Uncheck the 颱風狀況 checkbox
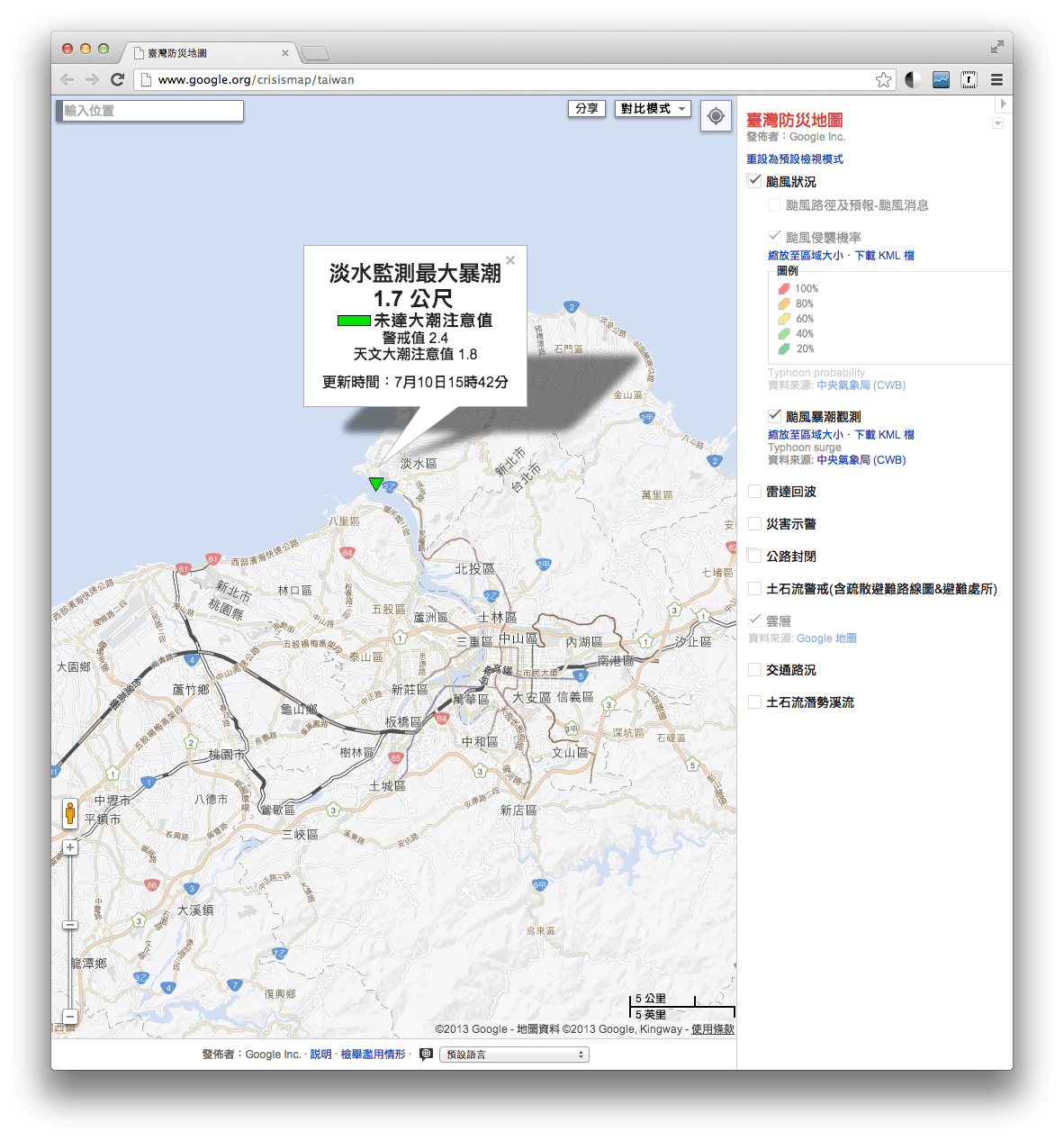Image resolution: width=1064 pixels, height=1141 pixels. coord(753,180)
